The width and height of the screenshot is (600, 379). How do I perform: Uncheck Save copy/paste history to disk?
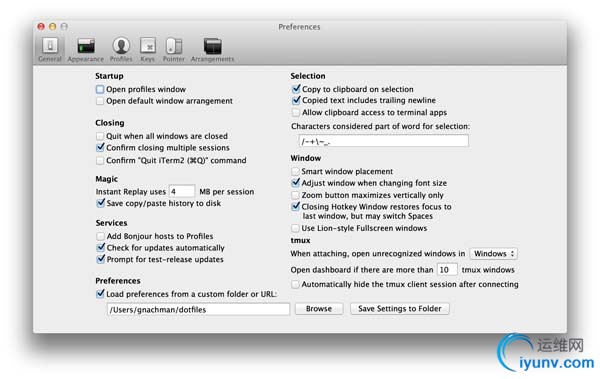101,203
